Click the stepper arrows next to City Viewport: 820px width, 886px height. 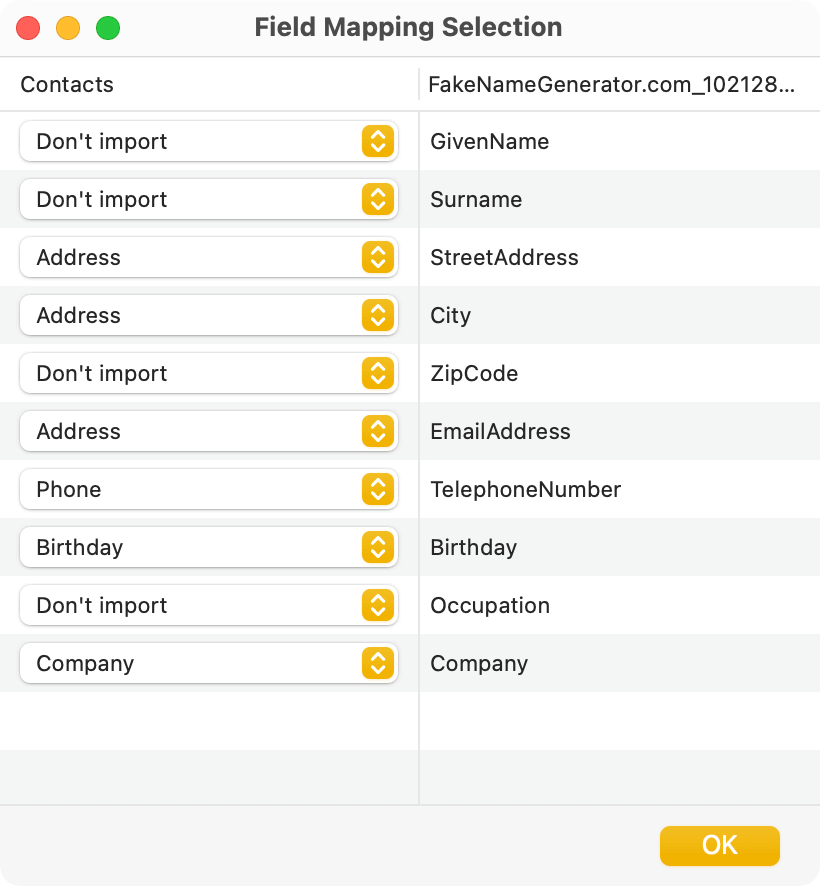[x=377, y=316]
